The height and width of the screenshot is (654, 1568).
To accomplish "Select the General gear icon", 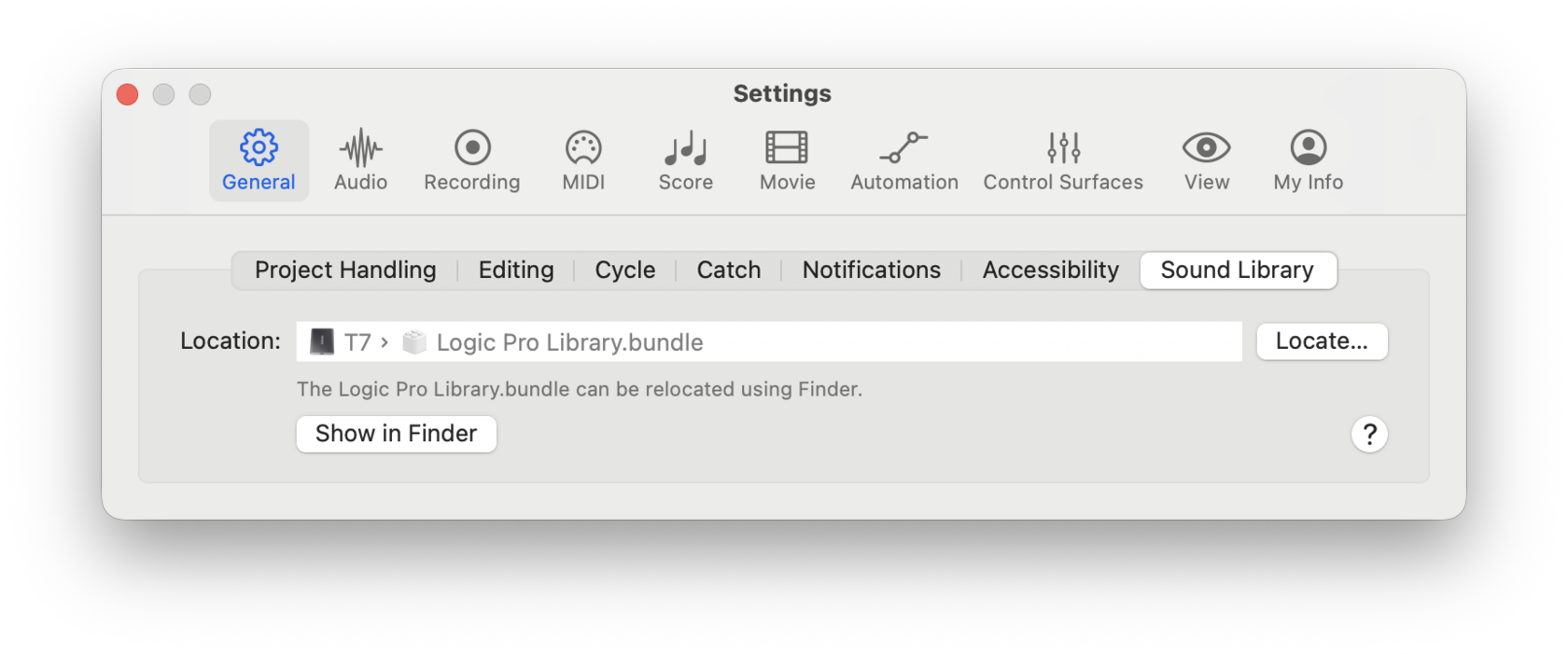I will (x=259, y=148).
